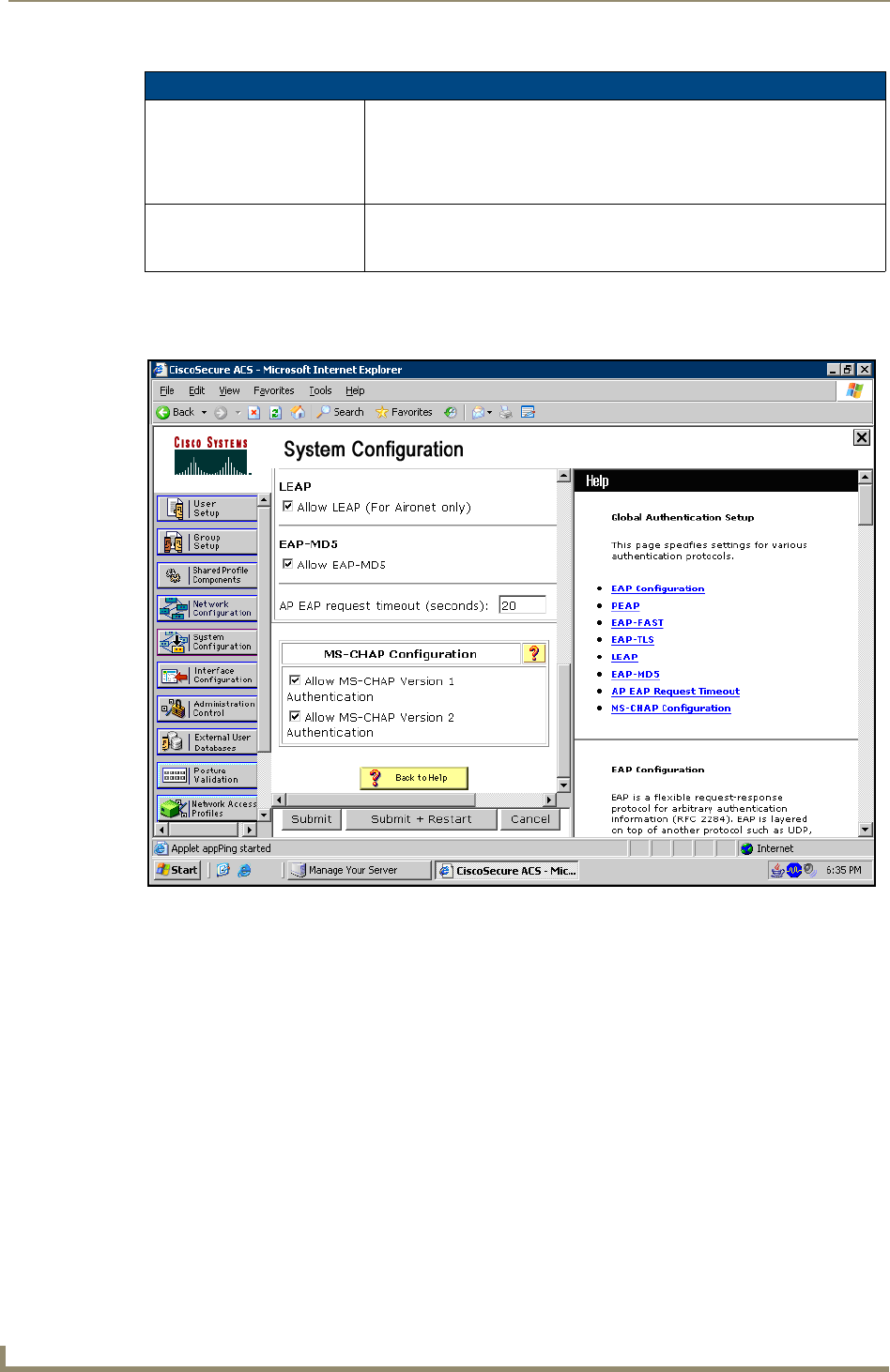Open EAP Configuration help link
The width and height of the screenshot is (890, 1372).
point(657,588)
